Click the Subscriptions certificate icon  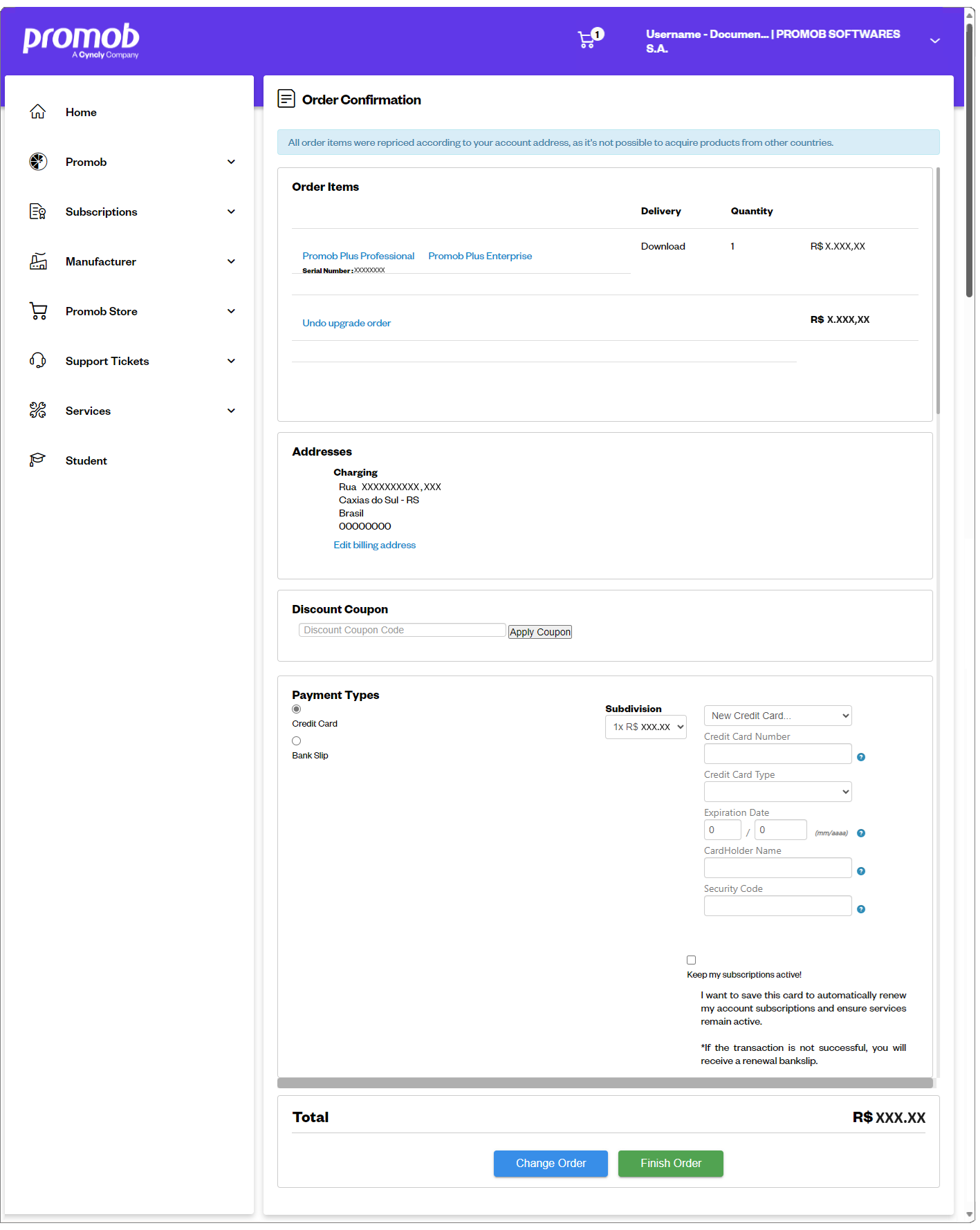point(38,211)
